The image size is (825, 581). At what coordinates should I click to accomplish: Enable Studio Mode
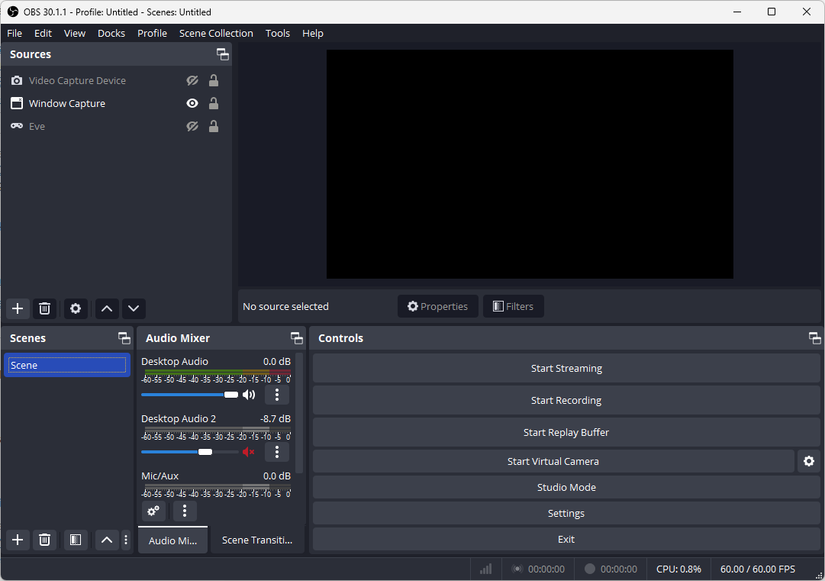(566, 487)
